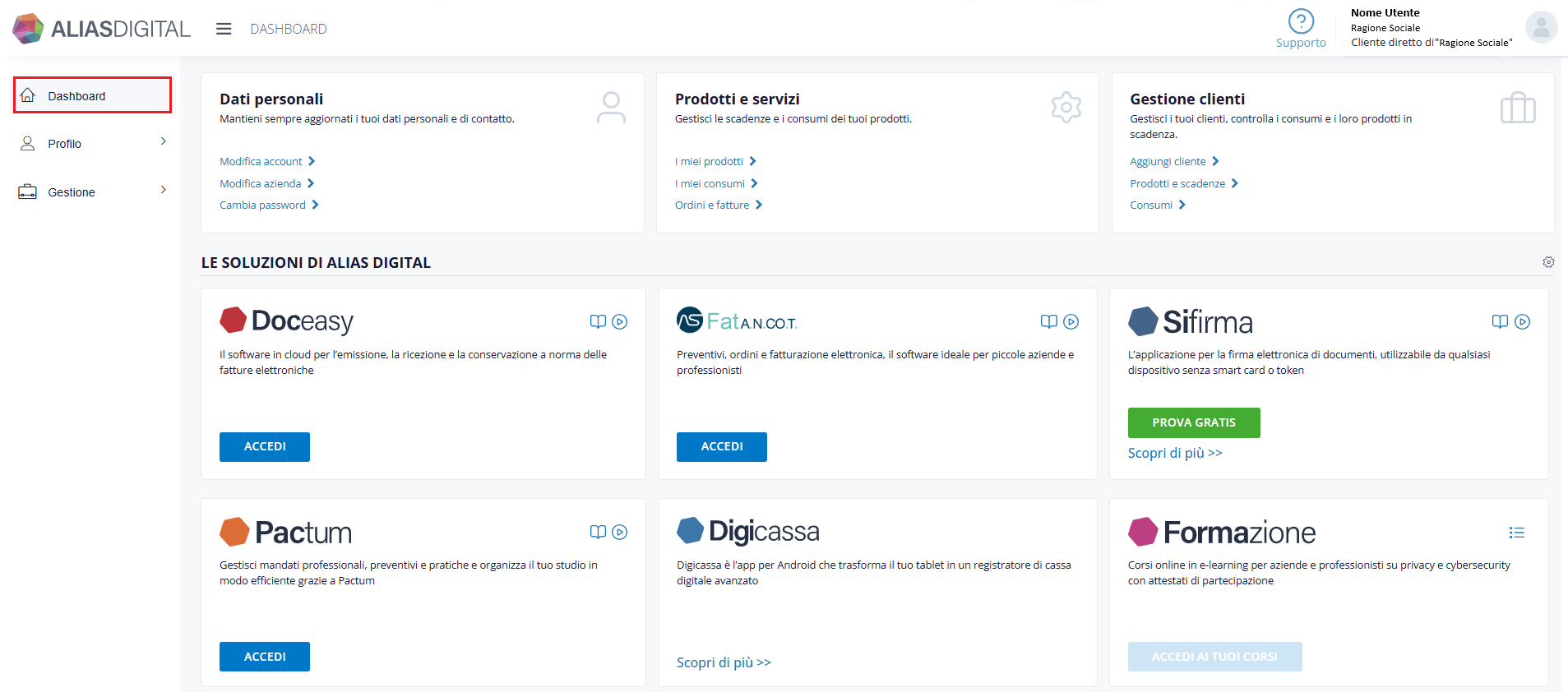This screenshot has width=1568, height=692.
Task: Open Prodotti e scadenze link
Action: click(1184, 183)
